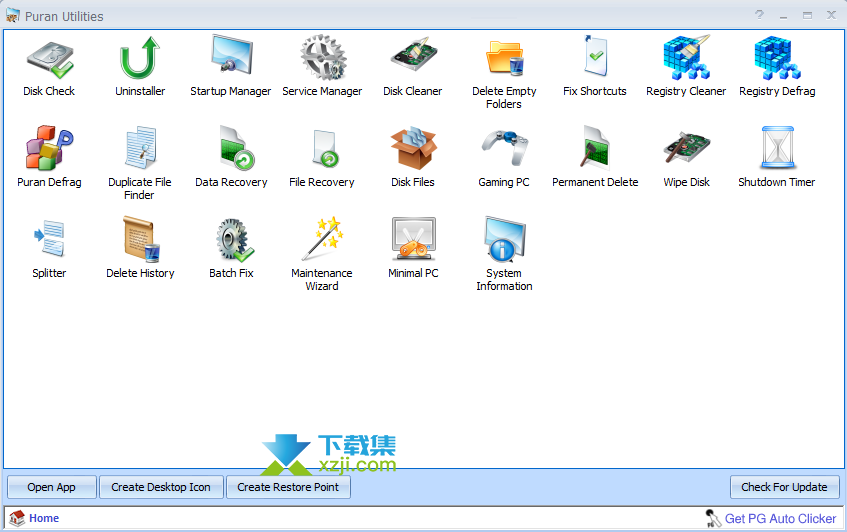The image size is (847, 532).
Task: Click the "Service Manager" label
Action: (x=322, y=91)
